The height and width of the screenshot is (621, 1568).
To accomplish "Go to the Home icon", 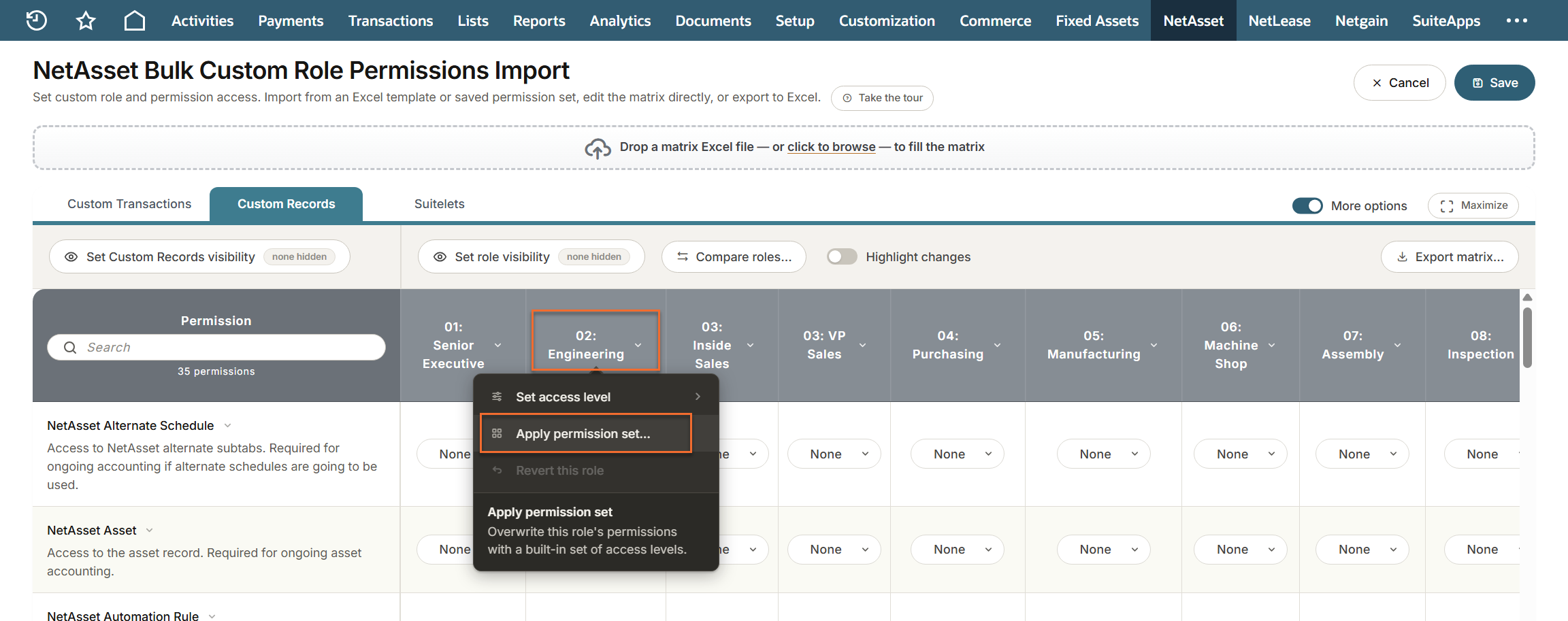I will coord(135,20).
